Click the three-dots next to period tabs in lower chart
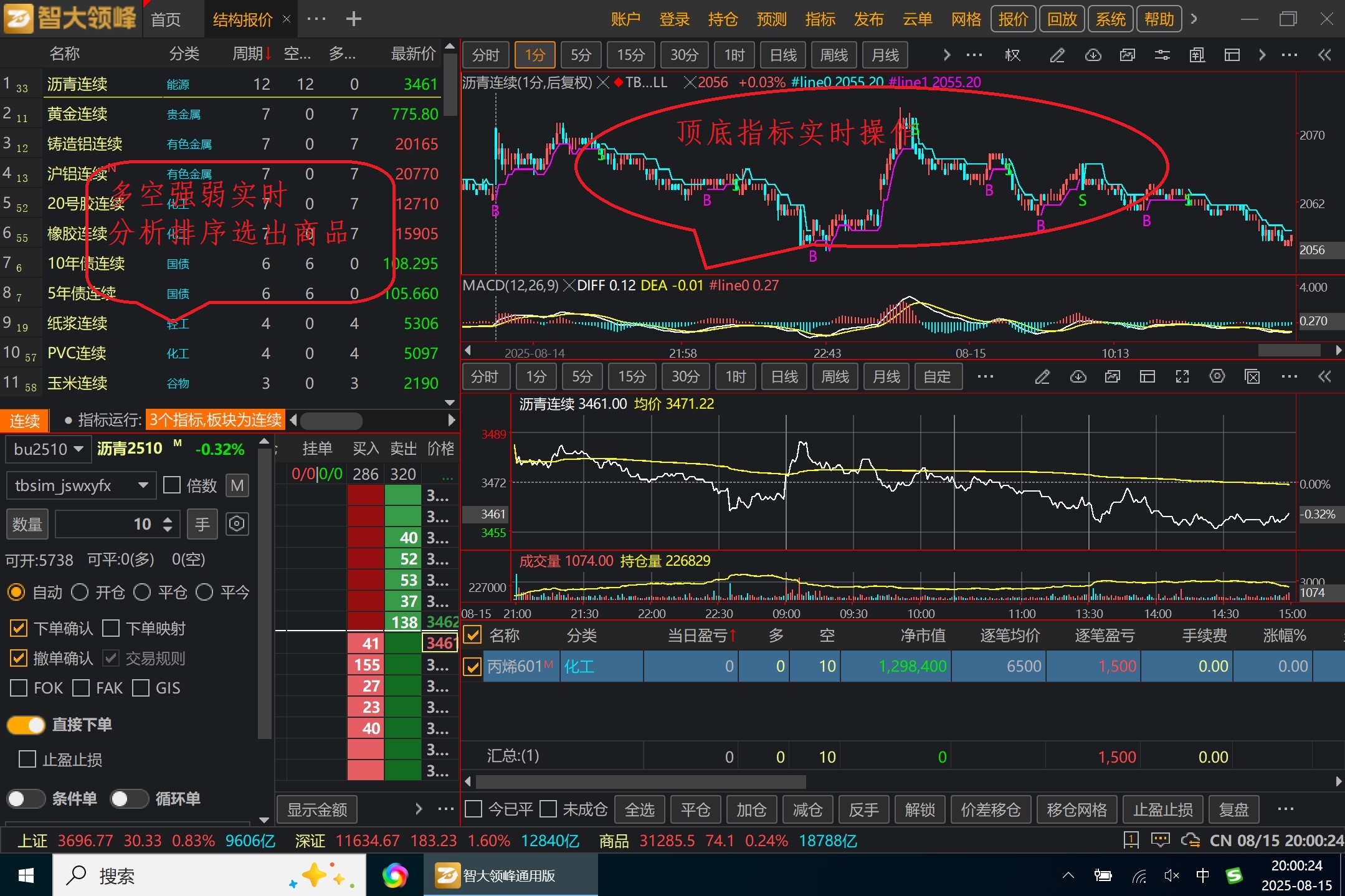 tap(986, 377)
